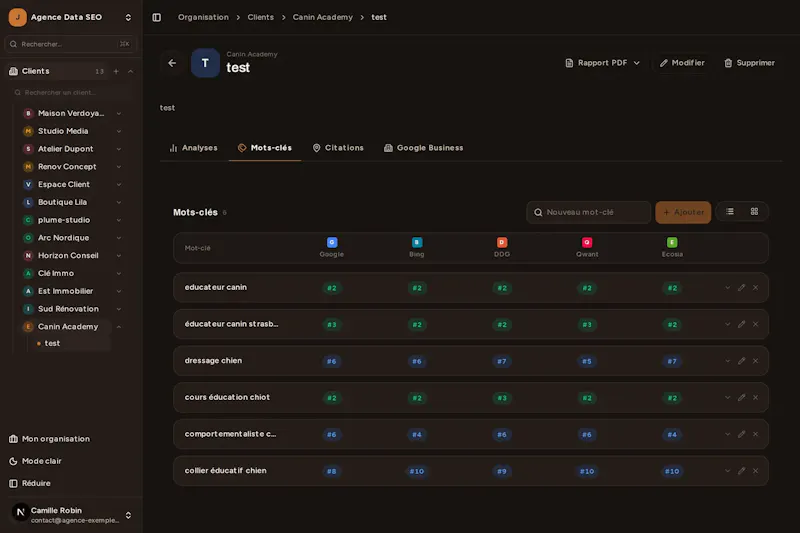Expand the educateur canin row details

pos(728,288)
